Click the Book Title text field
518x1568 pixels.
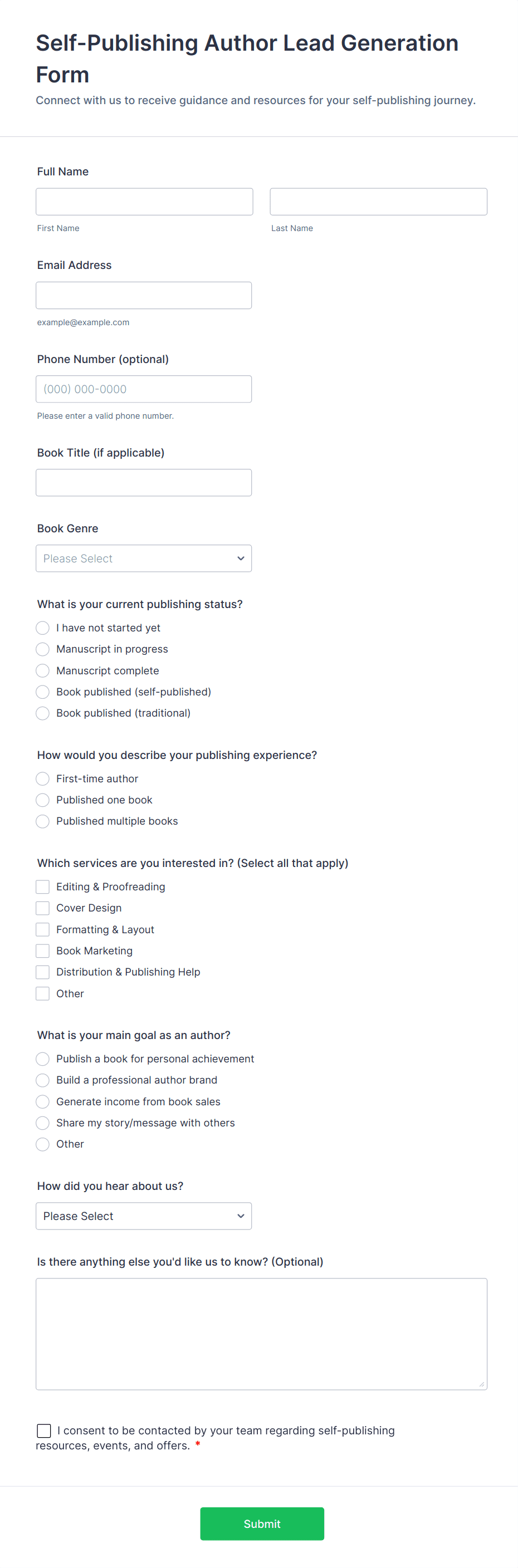[x=144, y=483]
